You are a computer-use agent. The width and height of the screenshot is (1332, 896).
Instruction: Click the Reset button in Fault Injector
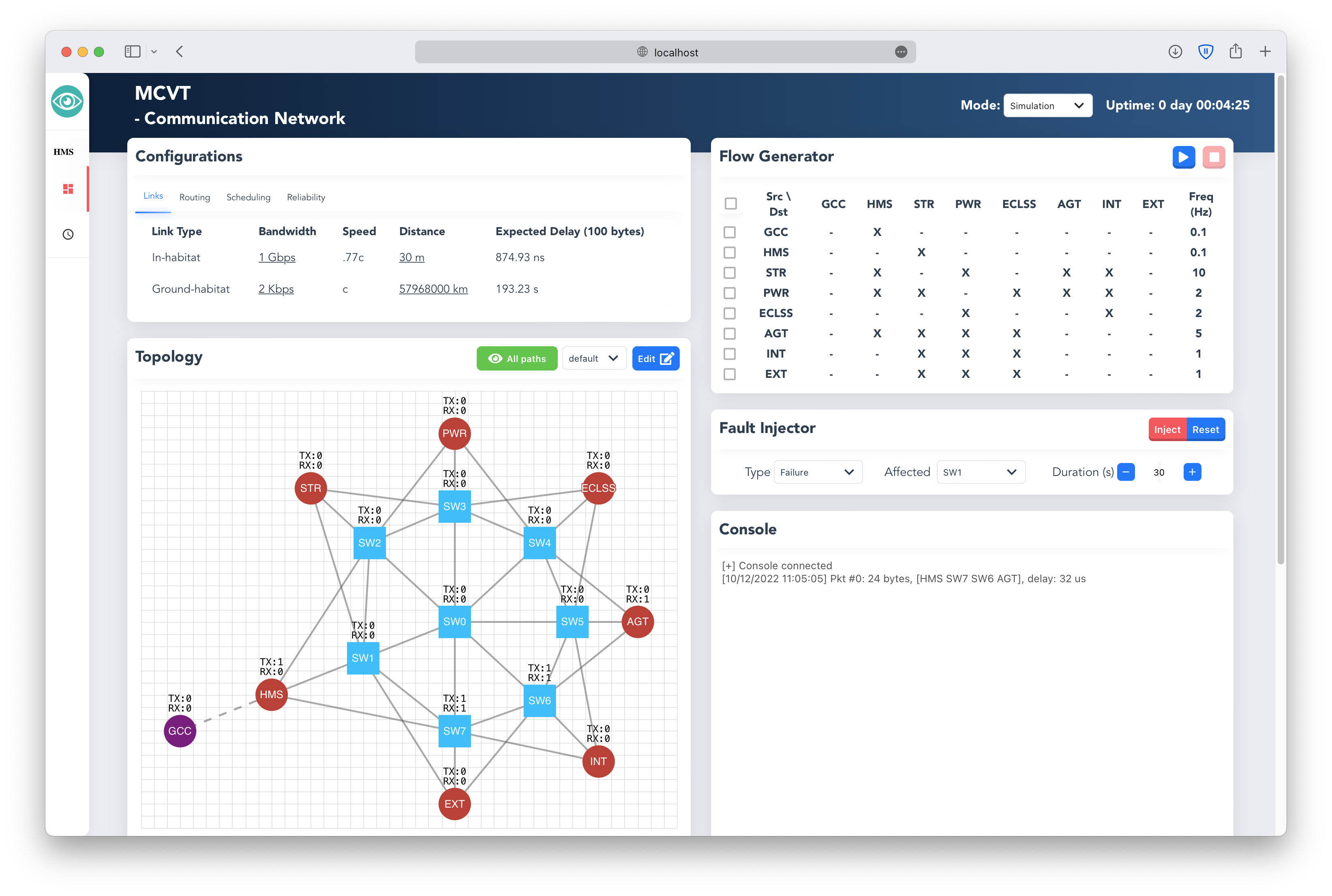tap(1207, 429)
